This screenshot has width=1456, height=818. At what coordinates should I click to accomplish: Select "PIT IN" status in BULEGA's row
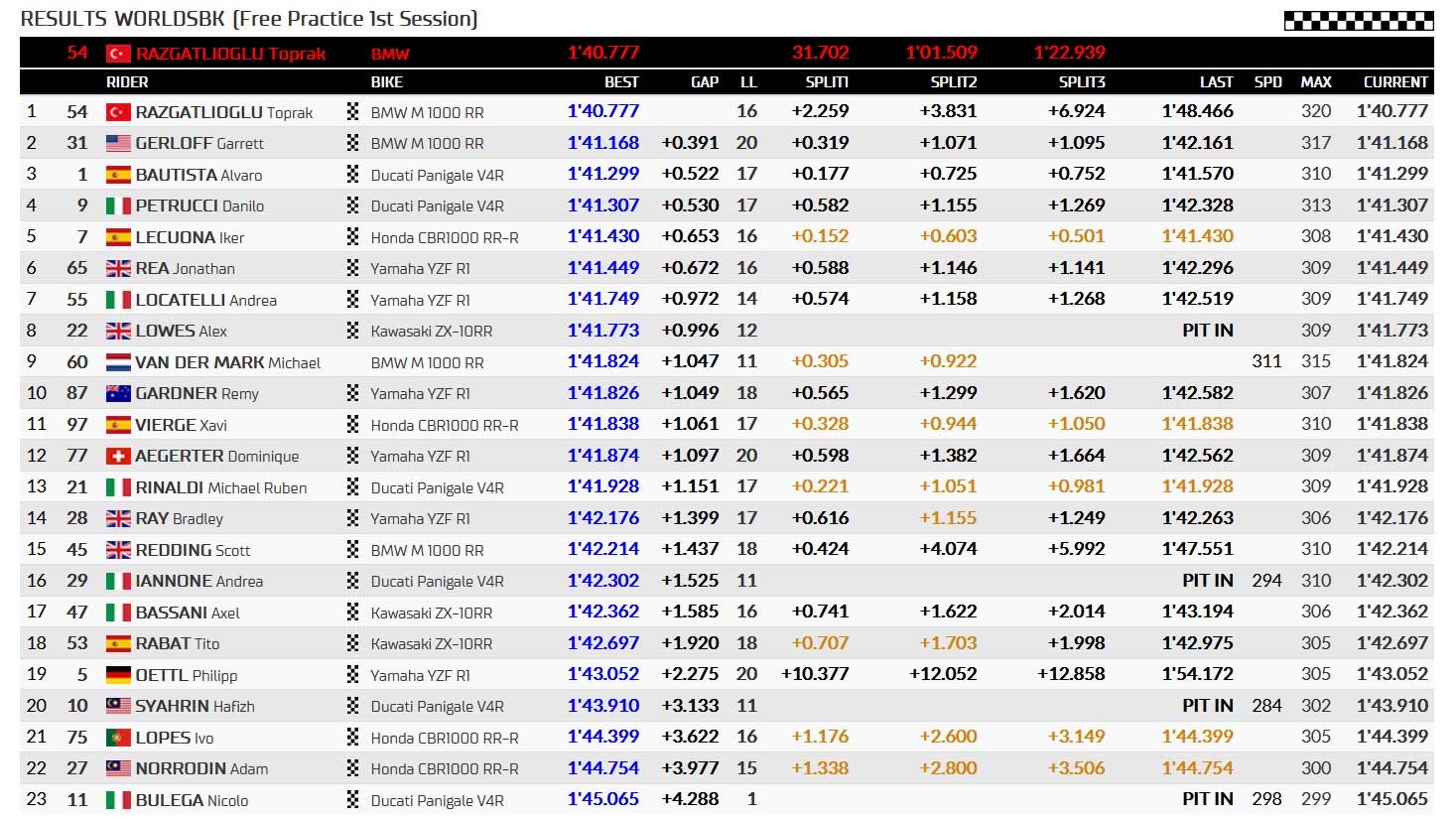(1208, 799)
